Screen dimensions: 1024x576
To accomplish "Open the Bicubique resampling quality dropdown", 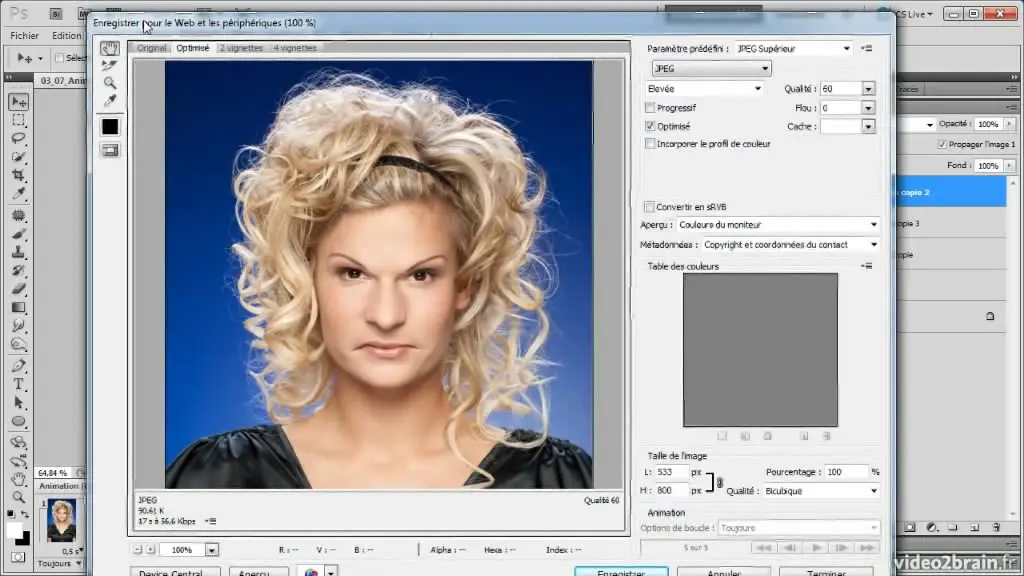I will tap(822, 491).
